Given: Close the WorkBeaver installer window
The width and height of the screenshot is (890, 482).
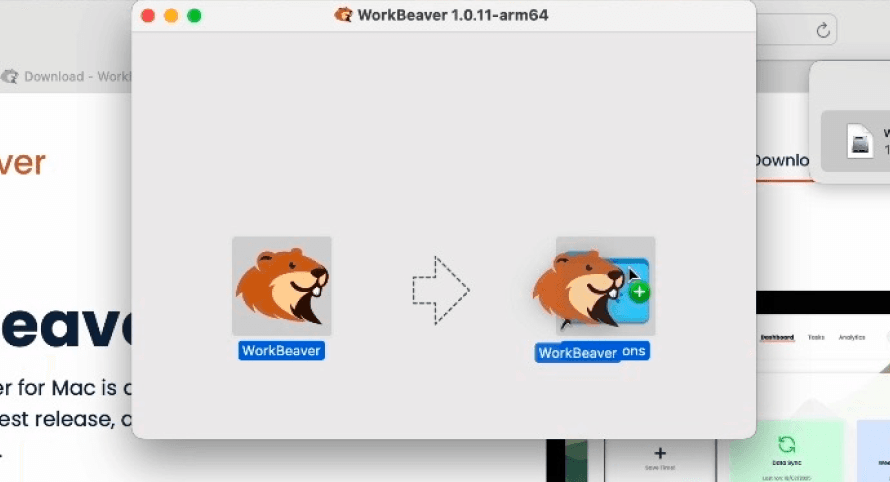Looking at the screenshot, I should 148,16.
